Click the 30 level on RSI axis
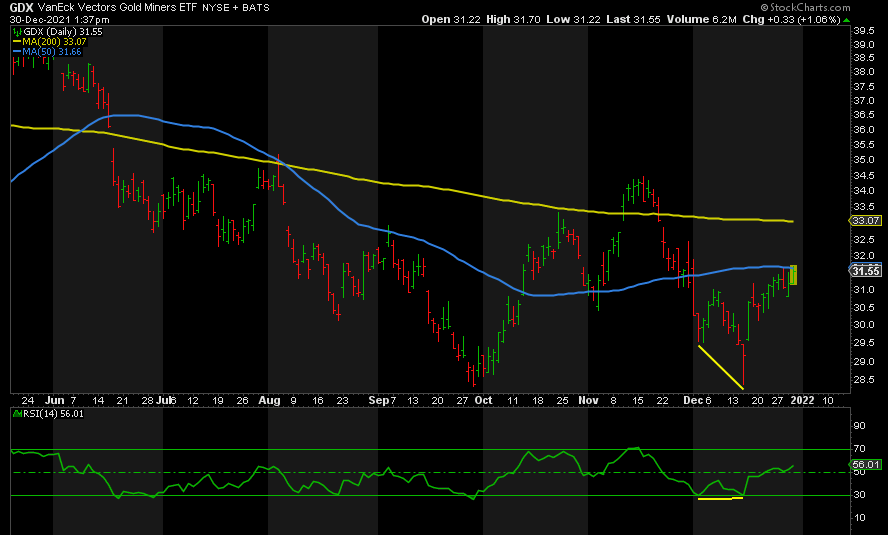The image size is (888, 535). tap(859, 495)
